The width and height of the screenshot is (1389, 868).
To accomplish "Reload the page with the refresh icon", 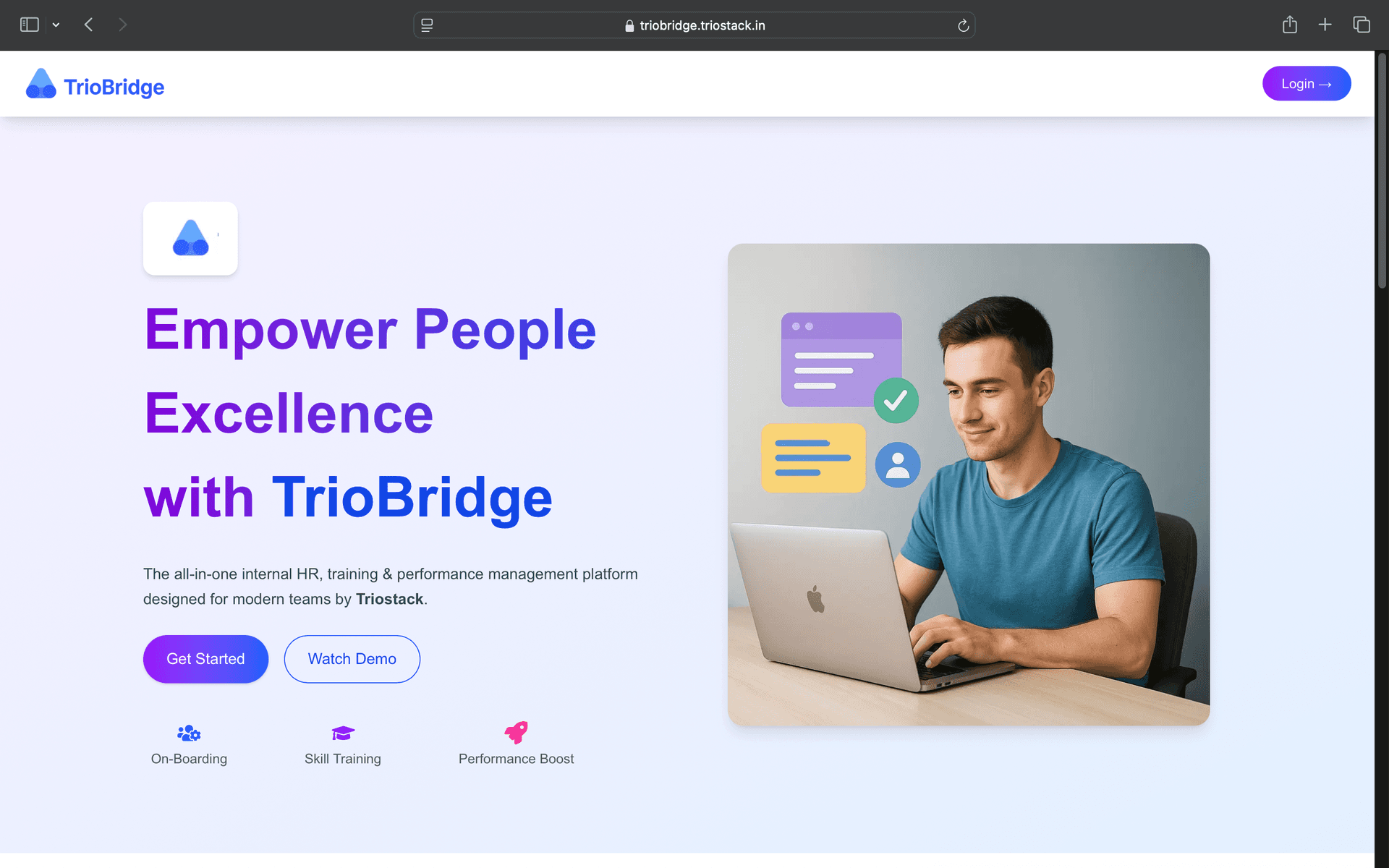I will point(963,25).
